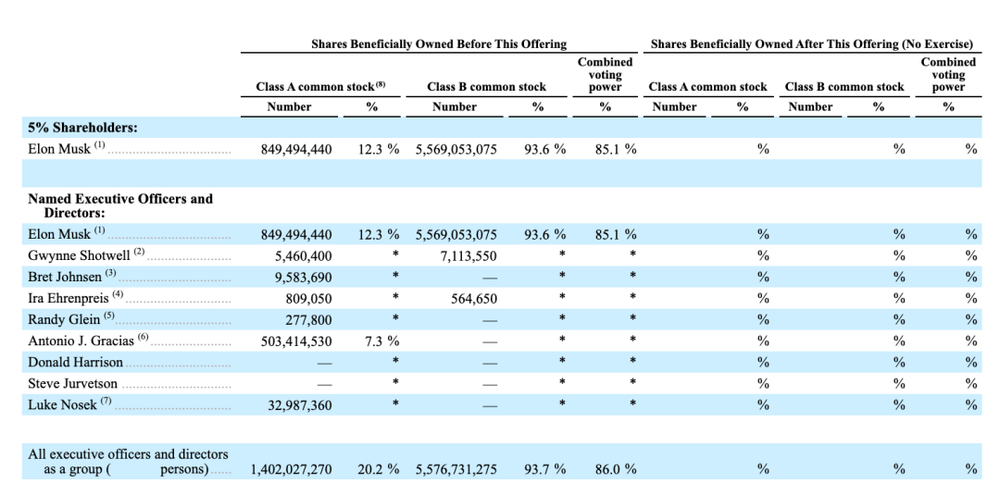
Task: Select Luke Nosek's share count 32,987,360
Action: [x=297, y=405]
